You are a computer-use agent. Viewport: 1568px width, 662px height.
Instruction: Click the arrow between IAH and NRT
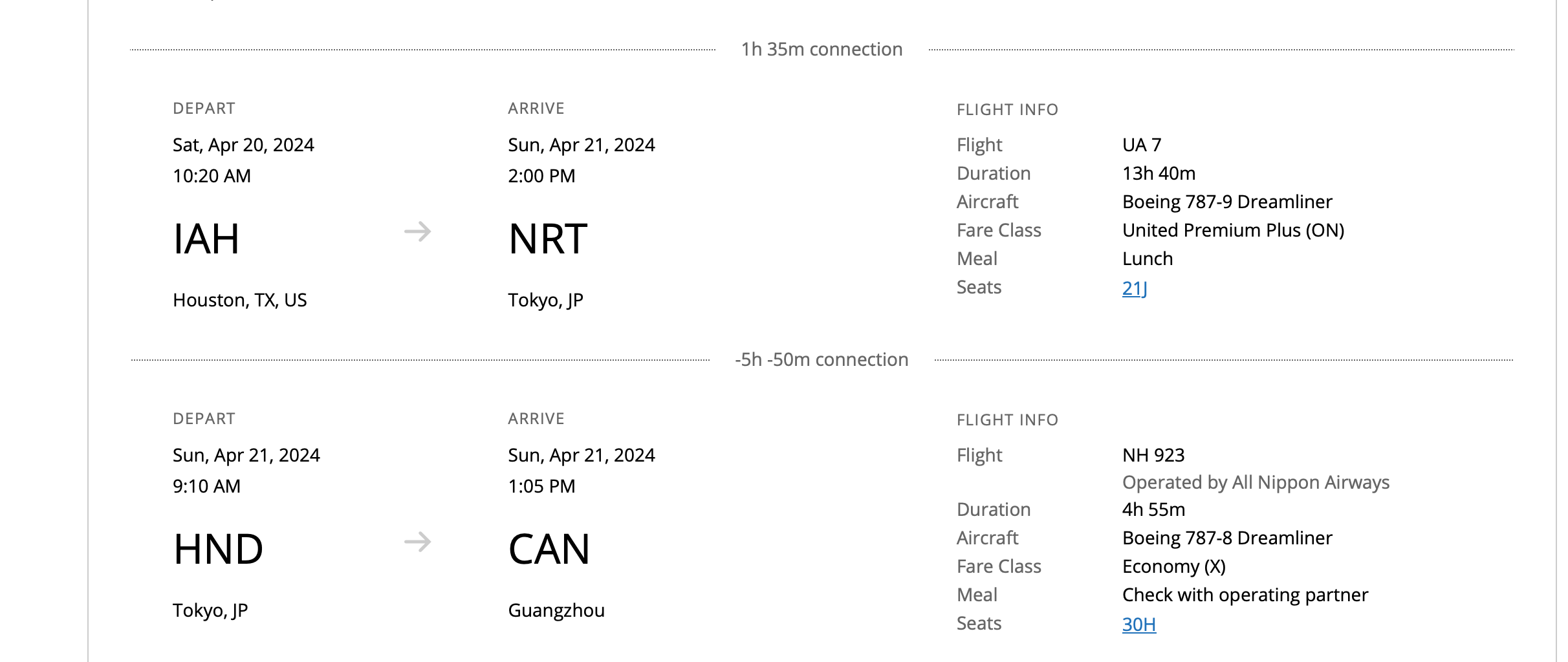417,231
